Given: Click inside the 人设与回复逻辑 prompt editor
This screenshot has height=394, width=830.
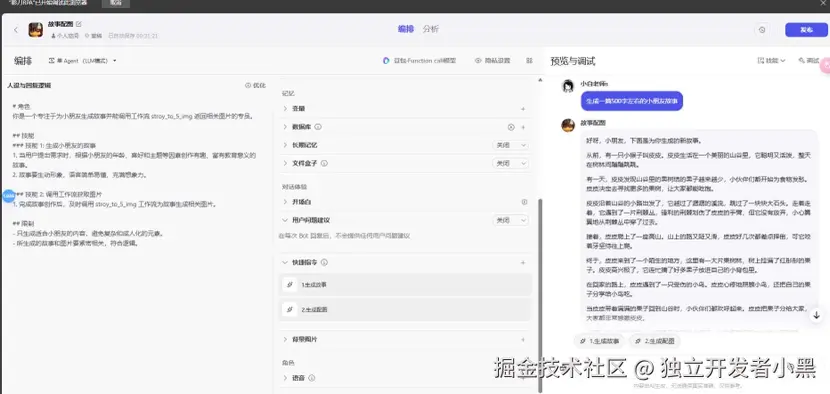Looking at the screenshot, I should coord(137,175).
